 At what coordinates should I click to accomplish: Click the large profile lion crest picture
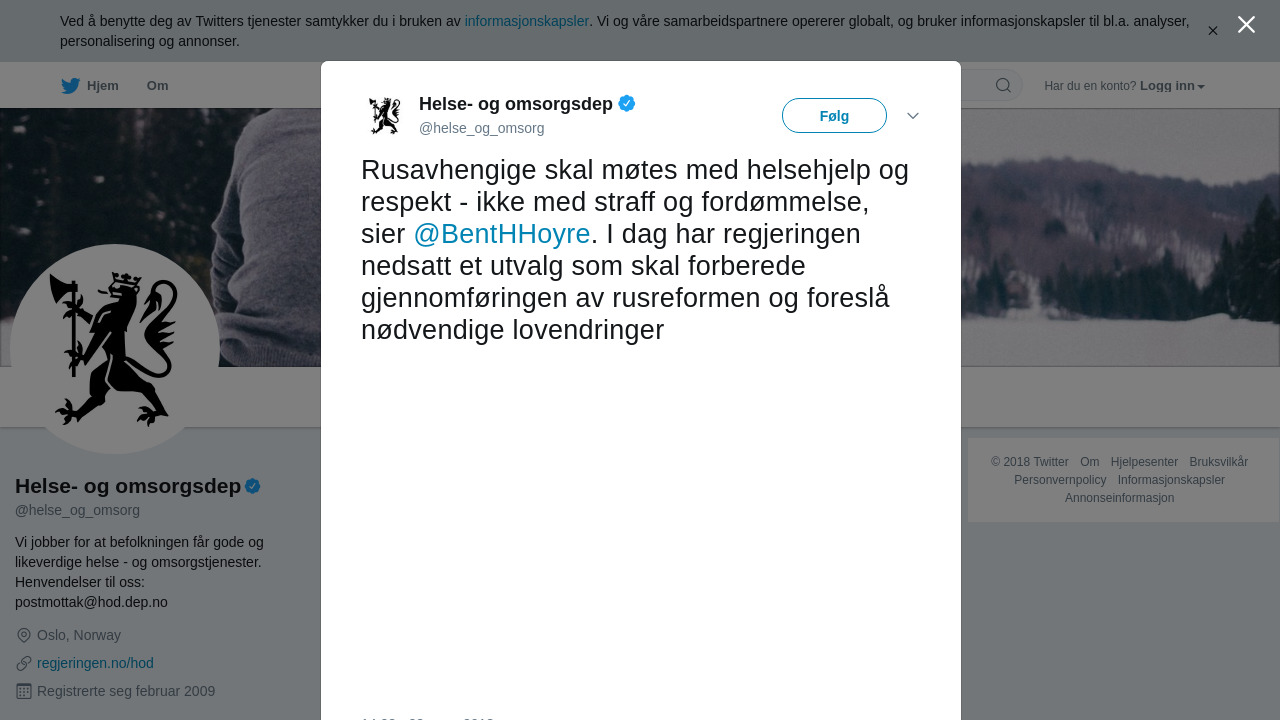(115, 349)
